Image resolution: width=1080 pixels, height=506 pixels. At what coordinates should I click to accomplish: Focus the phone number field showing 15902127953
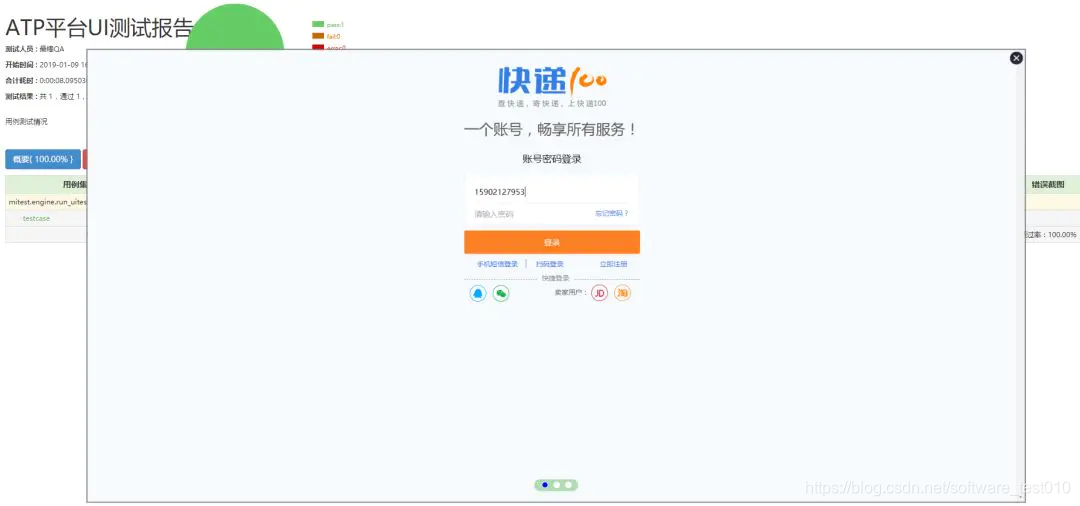click(x=552, y=192)
